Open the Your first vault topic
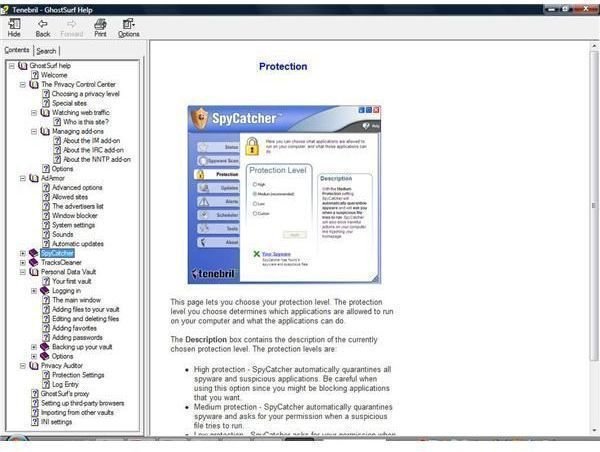Screen dimensions: 600x452 72,281
